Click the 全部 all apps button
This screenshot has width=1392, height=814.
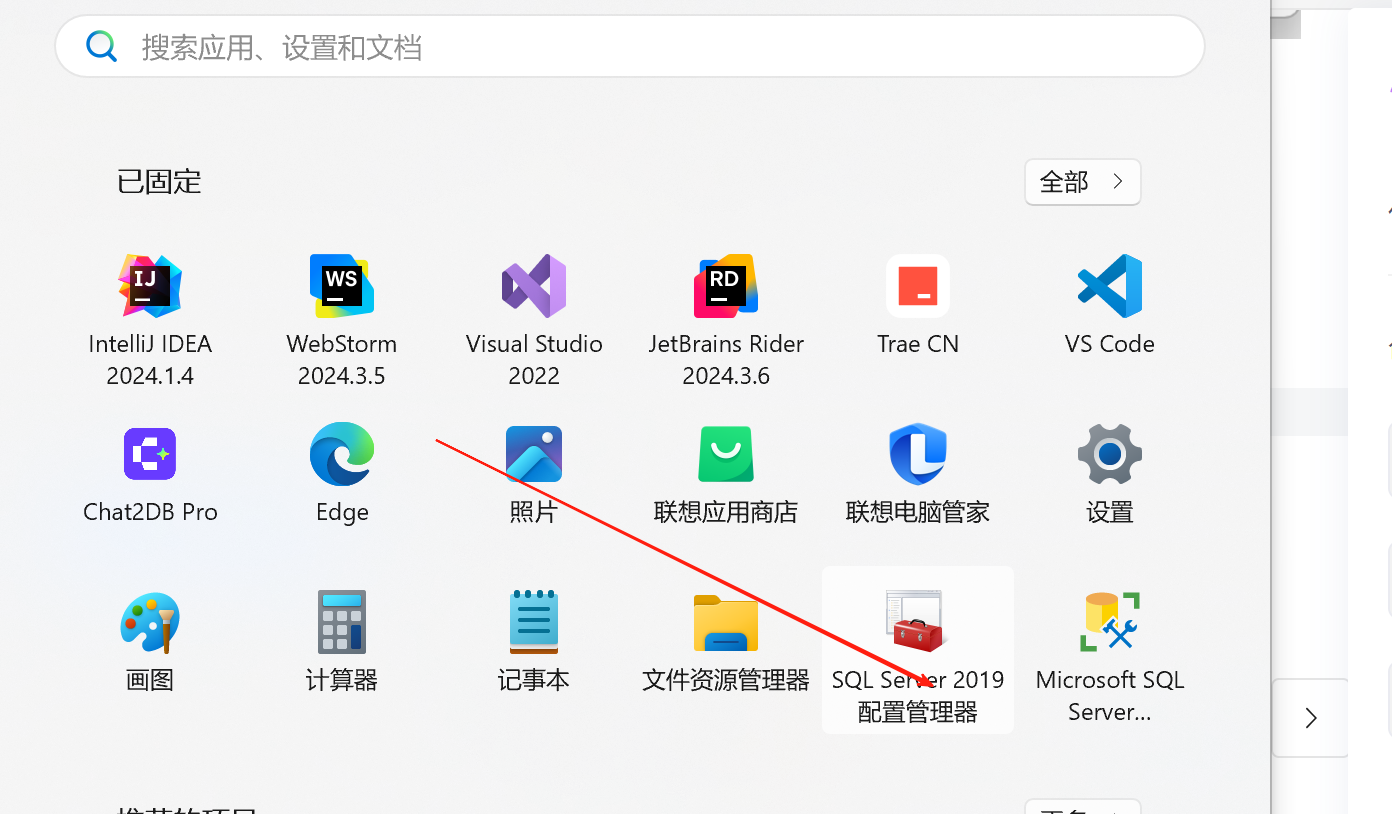coord(1083,182)
